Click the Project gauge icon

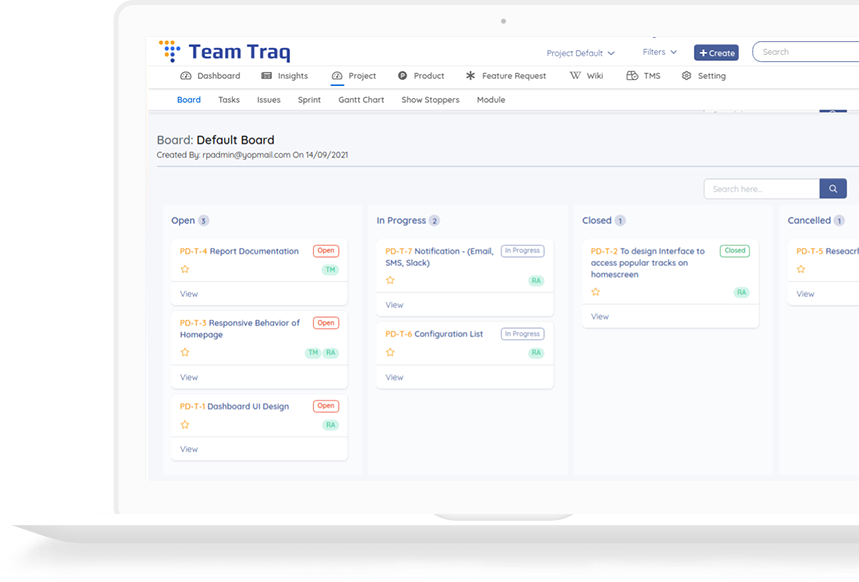point(337,76)
